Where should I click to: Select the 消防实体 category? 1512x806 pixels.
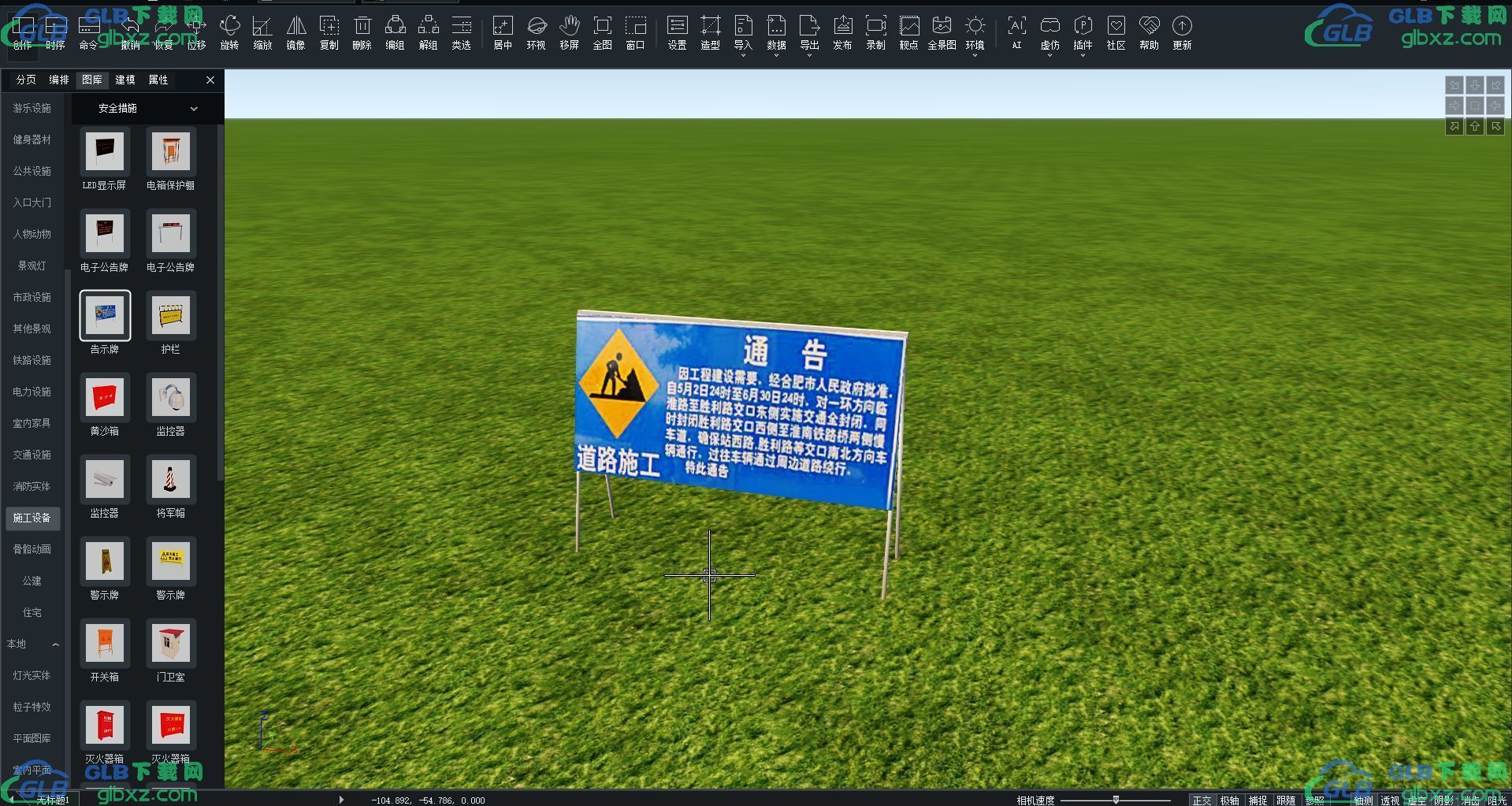[32, 486]
